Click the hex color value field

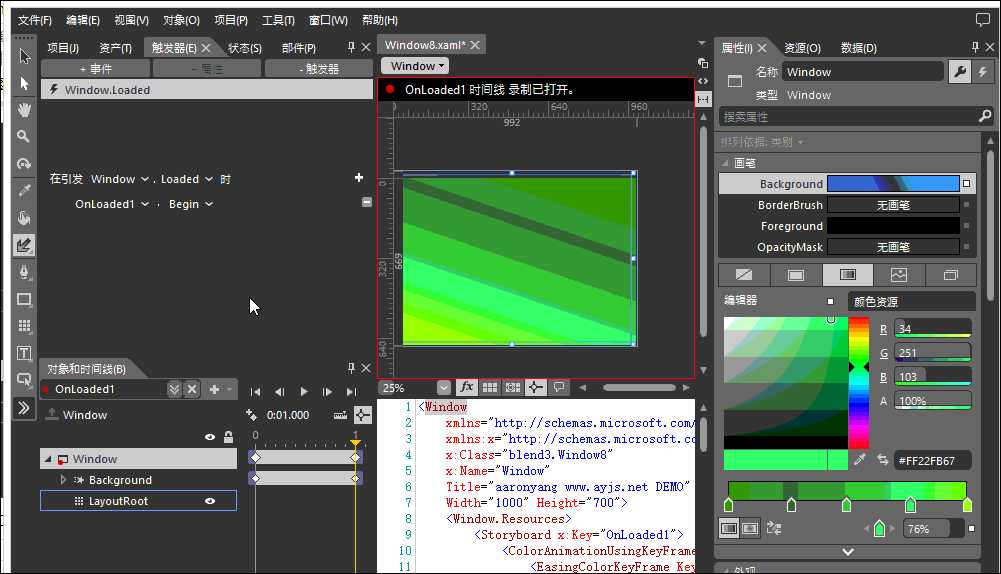pyautogui.click(x=932, y=460)
